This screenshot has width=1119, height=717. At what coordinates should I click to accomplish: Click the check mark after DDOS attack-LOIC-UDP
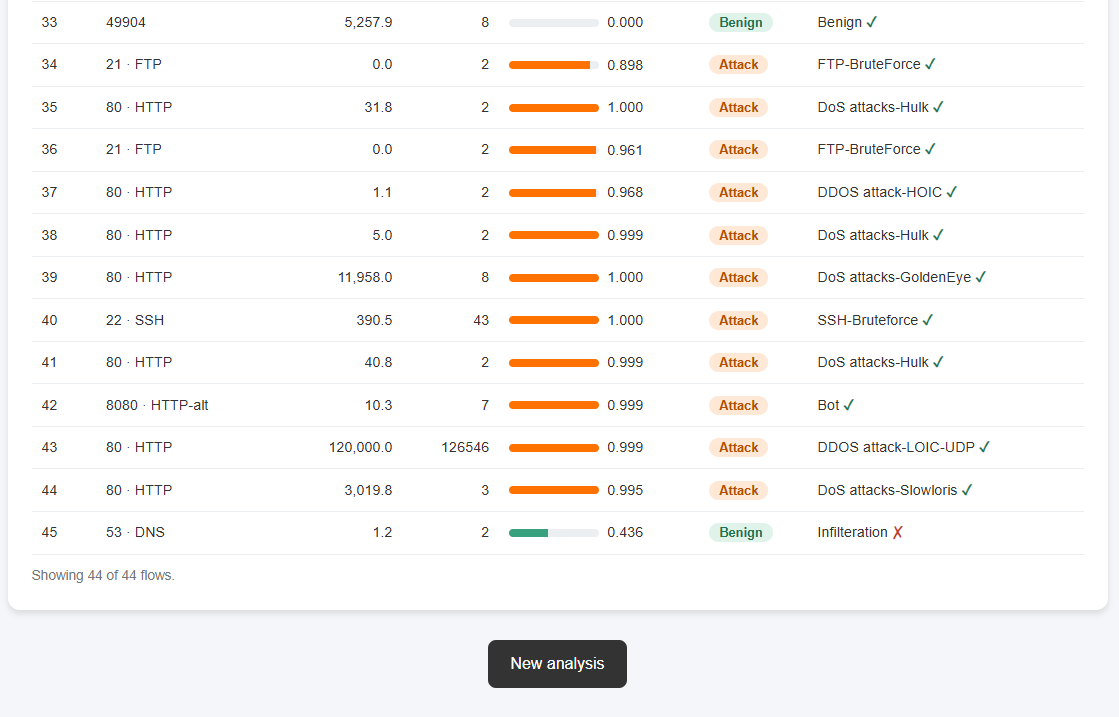[984, 447]
